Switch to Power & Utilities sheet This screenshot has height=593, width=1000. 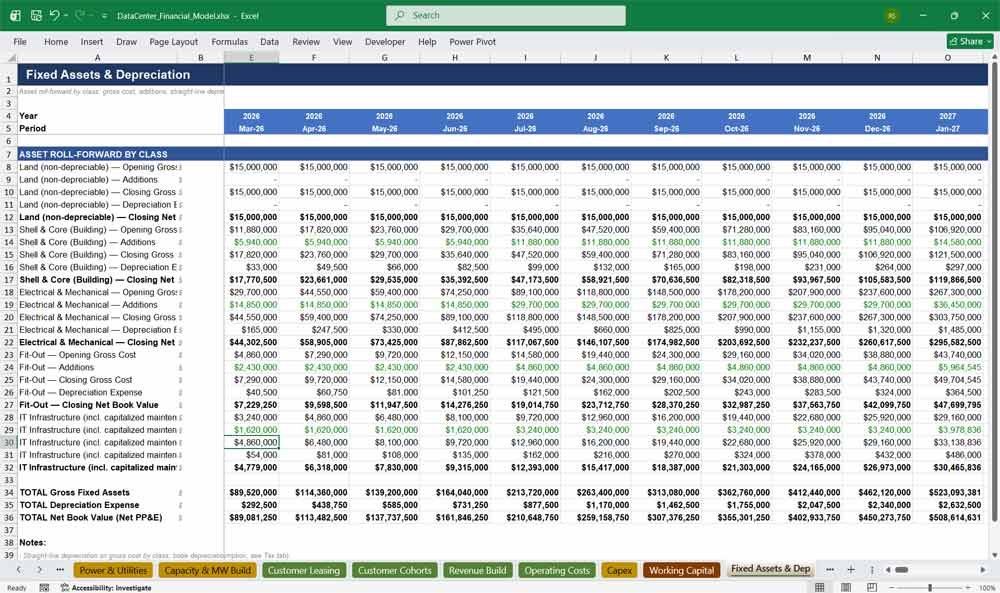pos(114,570)
